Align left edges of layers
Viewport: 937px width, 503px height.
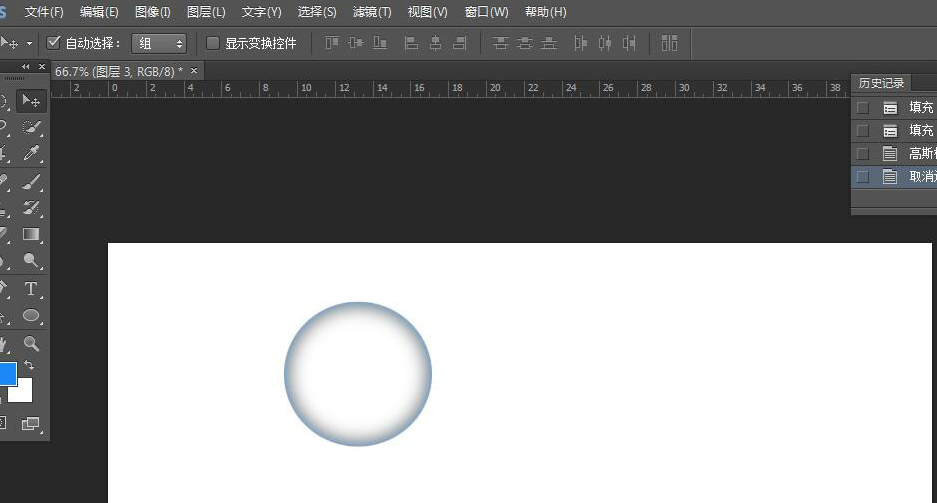coord(411,43)
